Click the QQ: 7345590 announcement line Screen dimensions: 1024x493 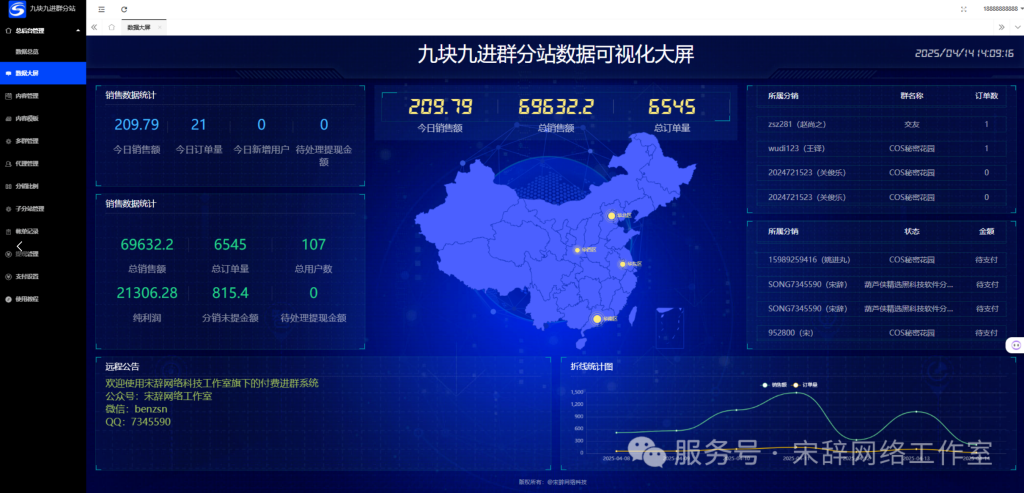point(138,422)
